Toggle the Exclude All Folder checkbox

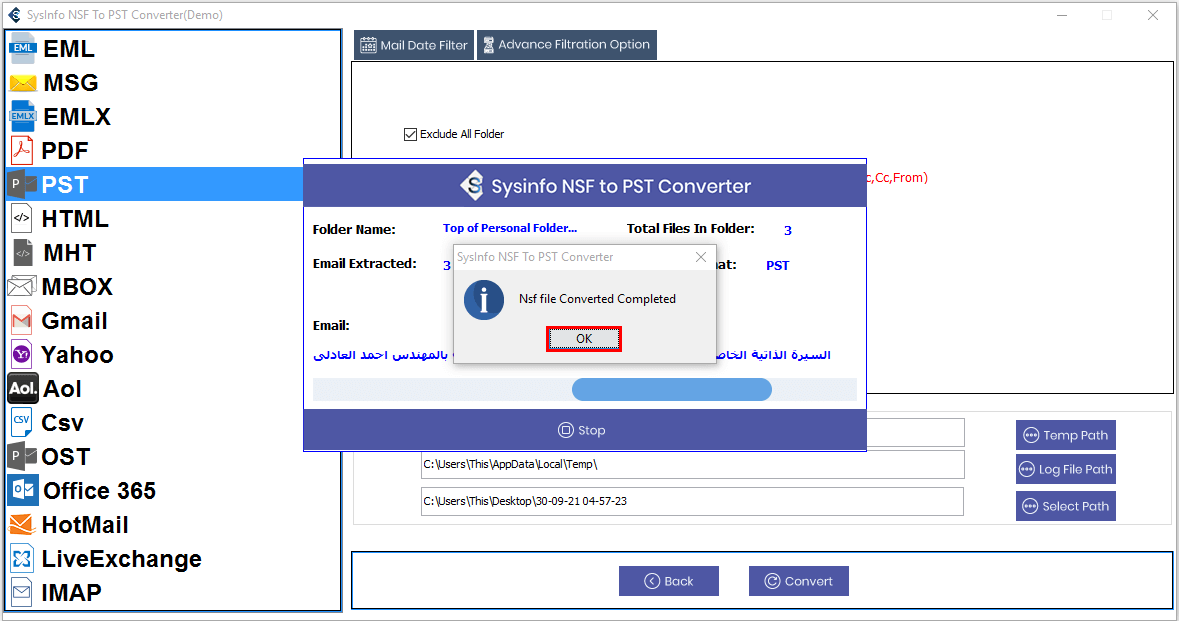411,135
